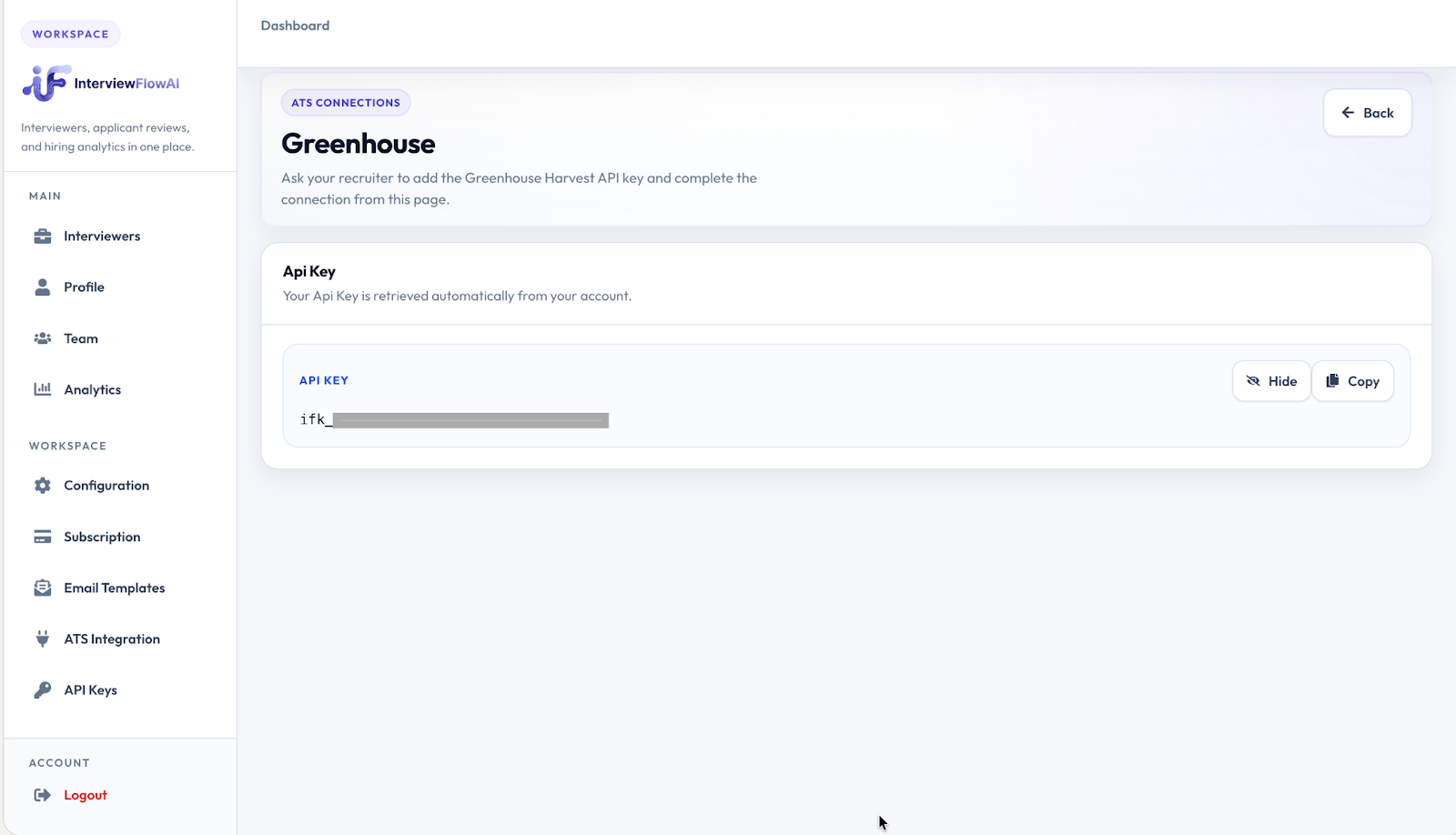Hide the API key value

click(x=1271, y=381)
